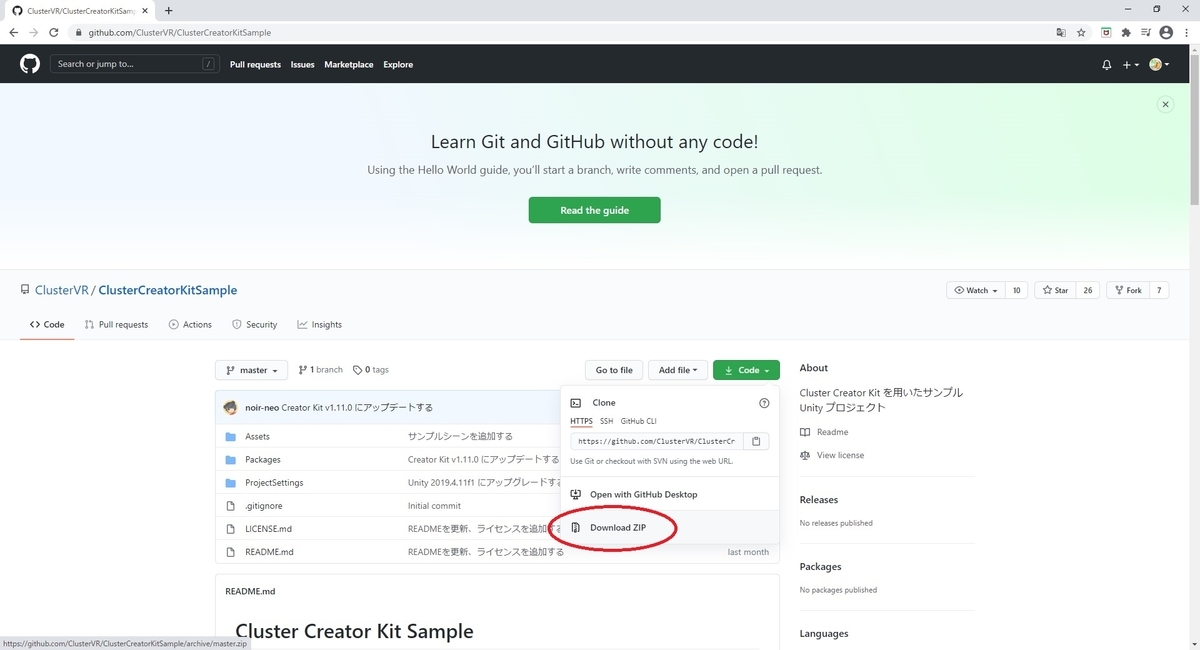Screen dimensions: 1200x650
Task: Click the clone URL text field
Action: [657, 441]
